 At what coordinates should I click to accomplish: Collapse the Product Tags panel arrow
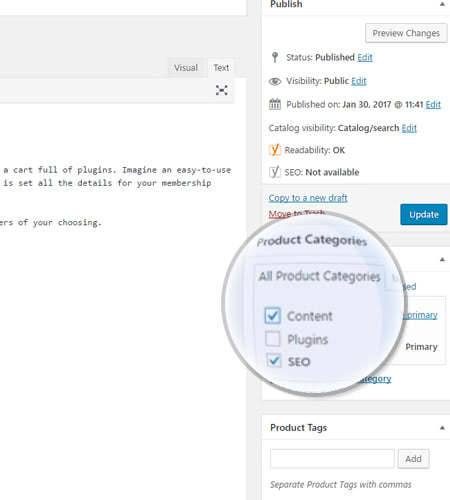[442, 428]
